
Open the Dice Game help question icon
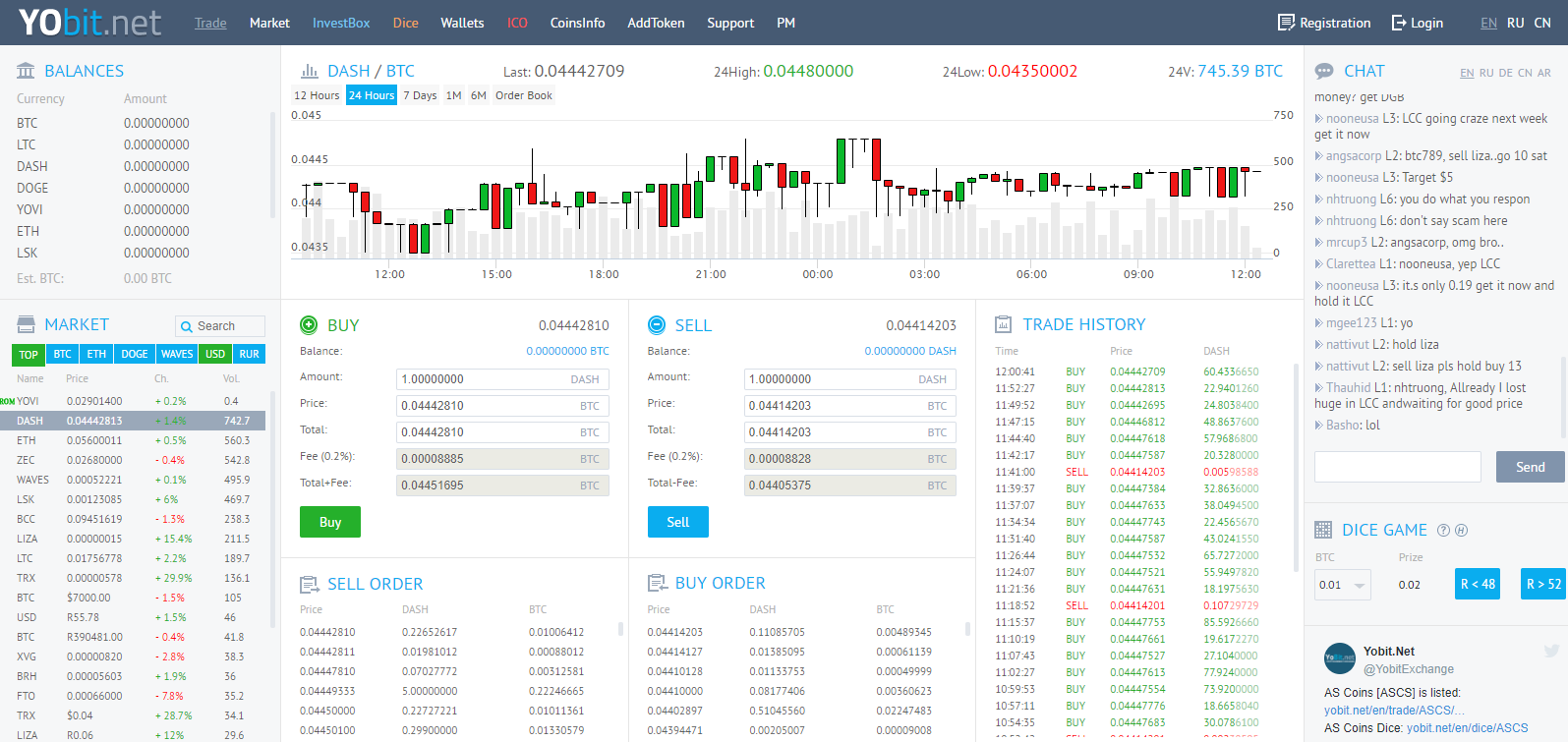pyautogui.click(x=1443, y=531)
